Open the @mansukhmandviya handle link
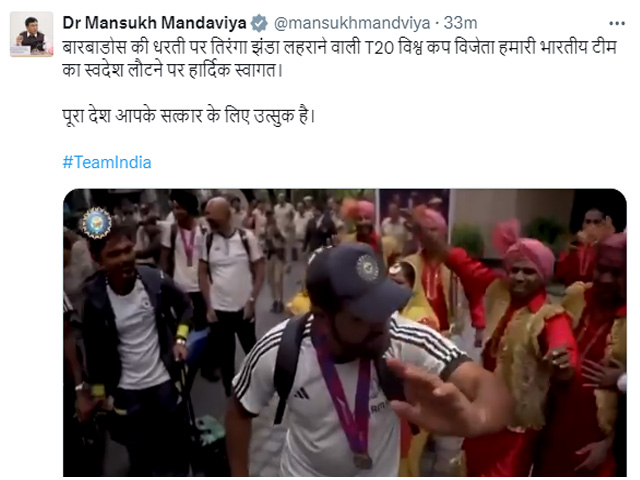The image size is (640, 480). 352,23
